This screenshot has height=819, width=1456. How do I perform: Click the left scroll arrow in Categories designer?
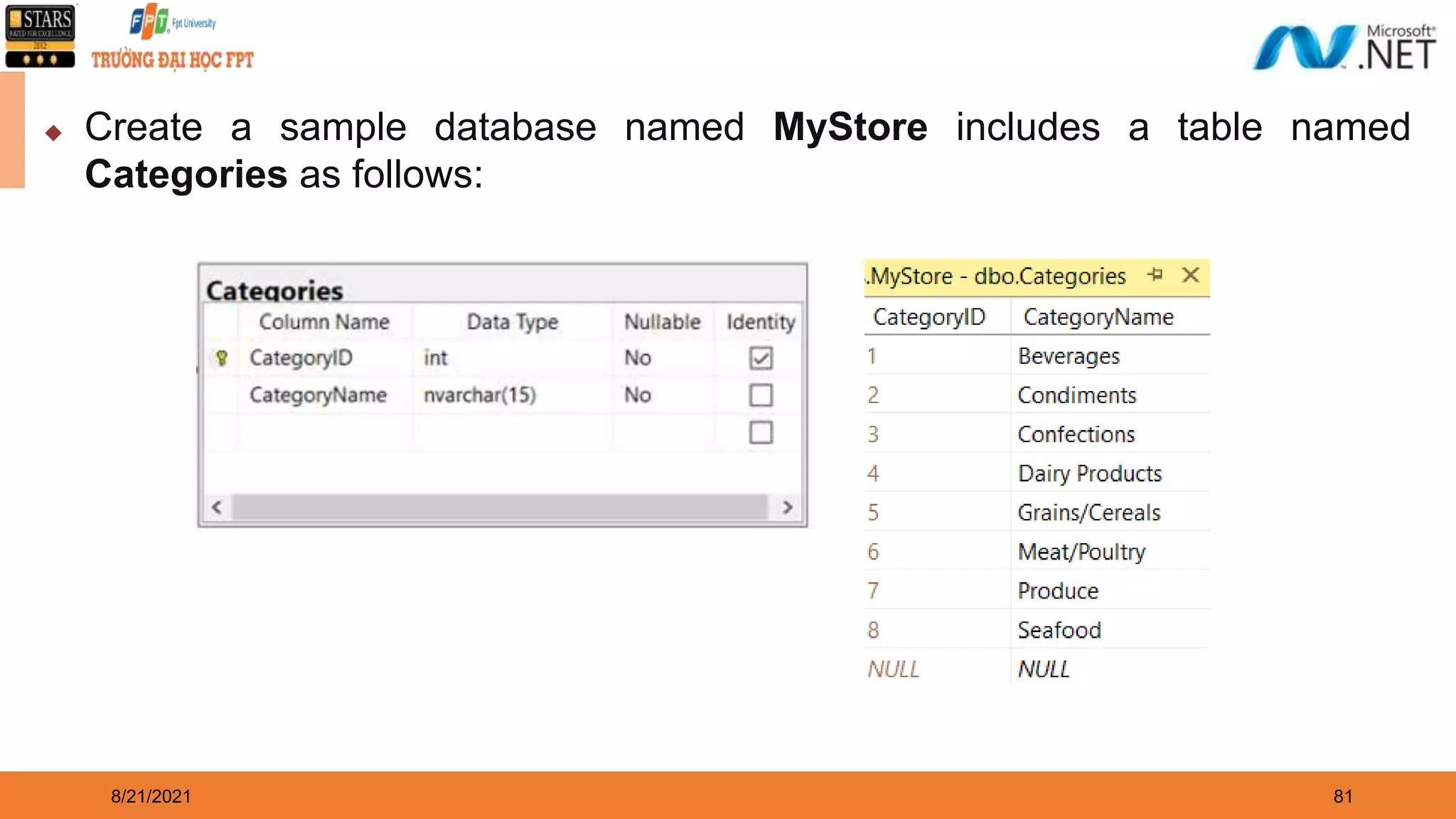point(217,508)
